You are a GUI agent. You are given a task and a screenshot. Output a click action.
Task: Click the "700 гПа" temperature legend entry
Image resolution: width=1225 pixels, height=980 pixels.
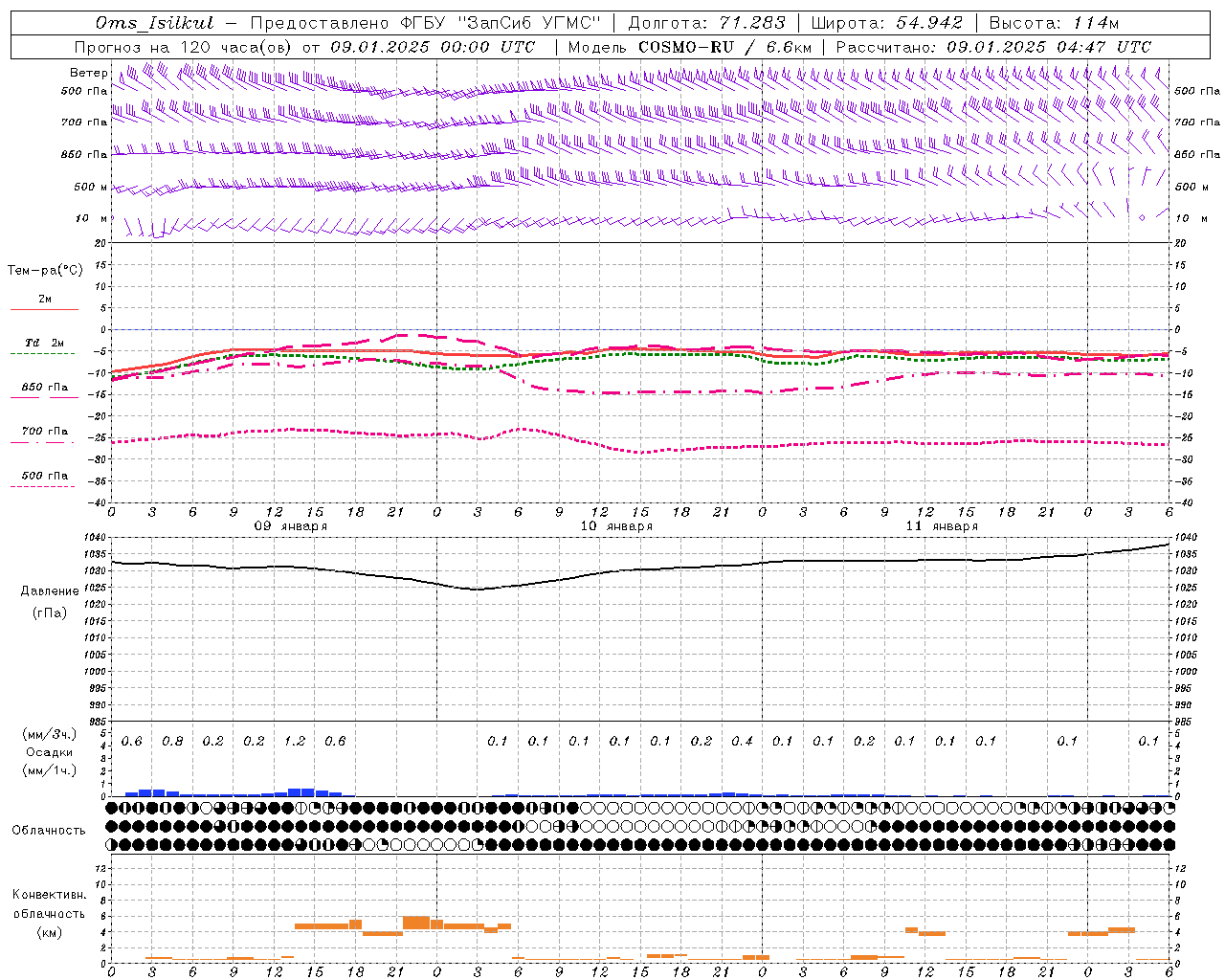[44, 432]
